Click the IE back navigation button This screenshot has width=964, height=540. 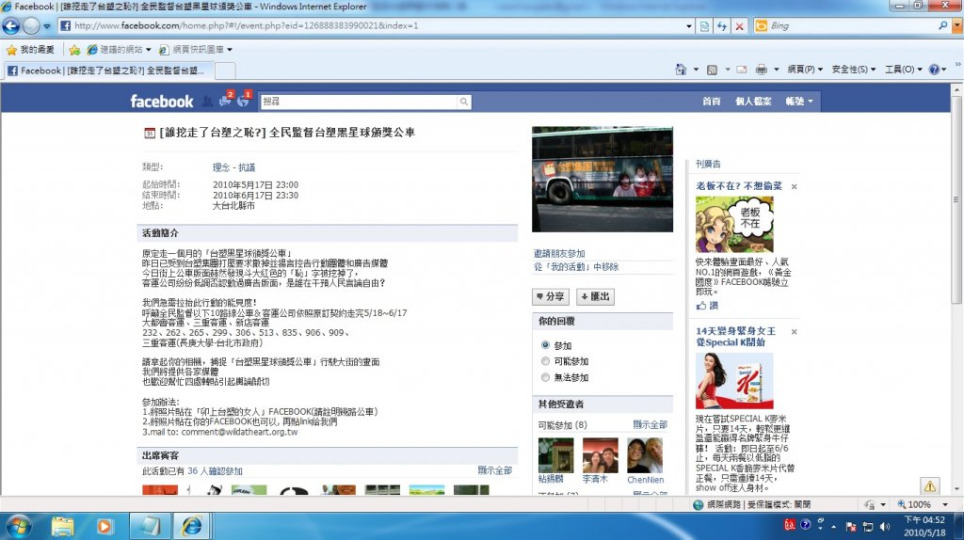coord(12,26)
